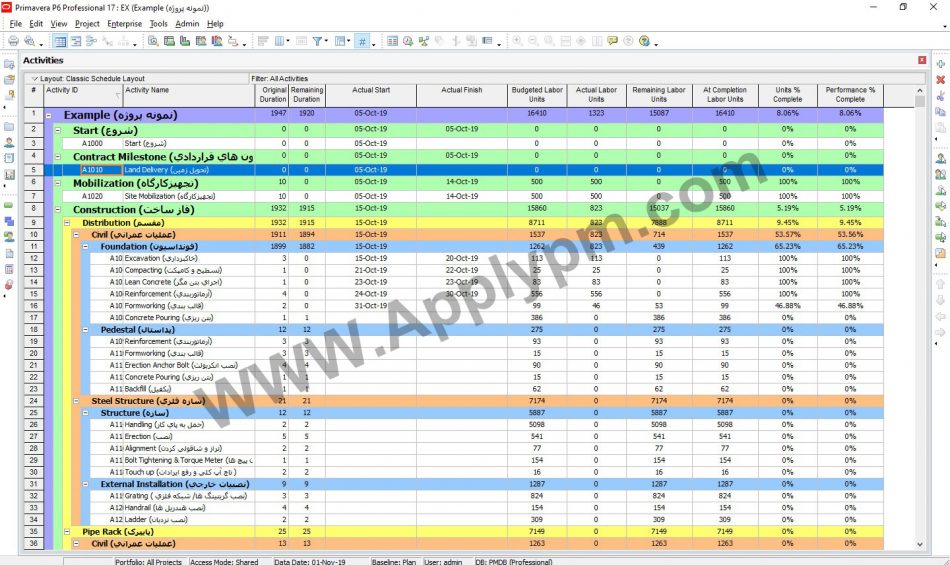Open the Tools menu
950x565 pixels.
pyautogui.click(x=158, y=24)
